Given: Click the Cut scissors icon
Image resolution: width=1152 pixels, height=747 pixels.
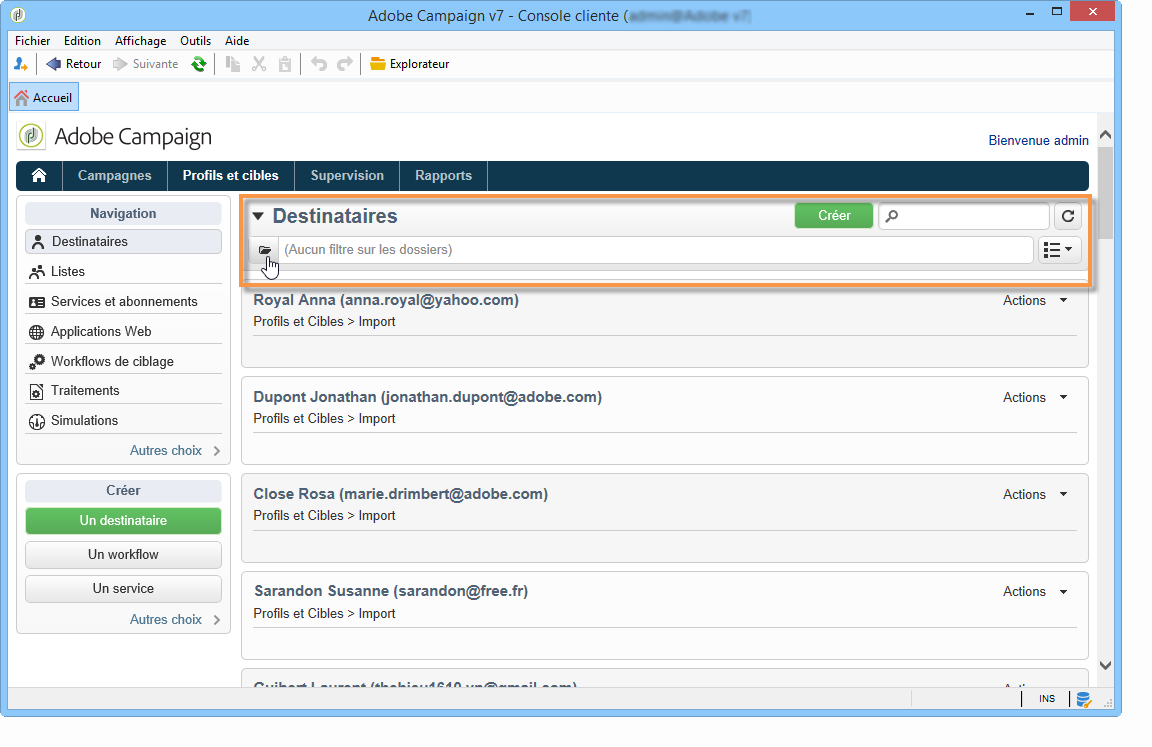Looking at the screenshot, I should (x=259, y=64).
